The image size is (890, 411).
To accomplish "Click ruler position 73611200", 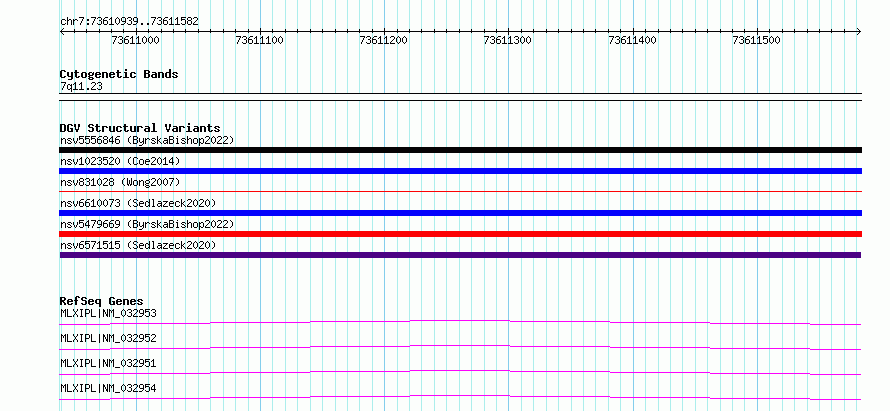I will pyautogui.click(x=384, y=40).
